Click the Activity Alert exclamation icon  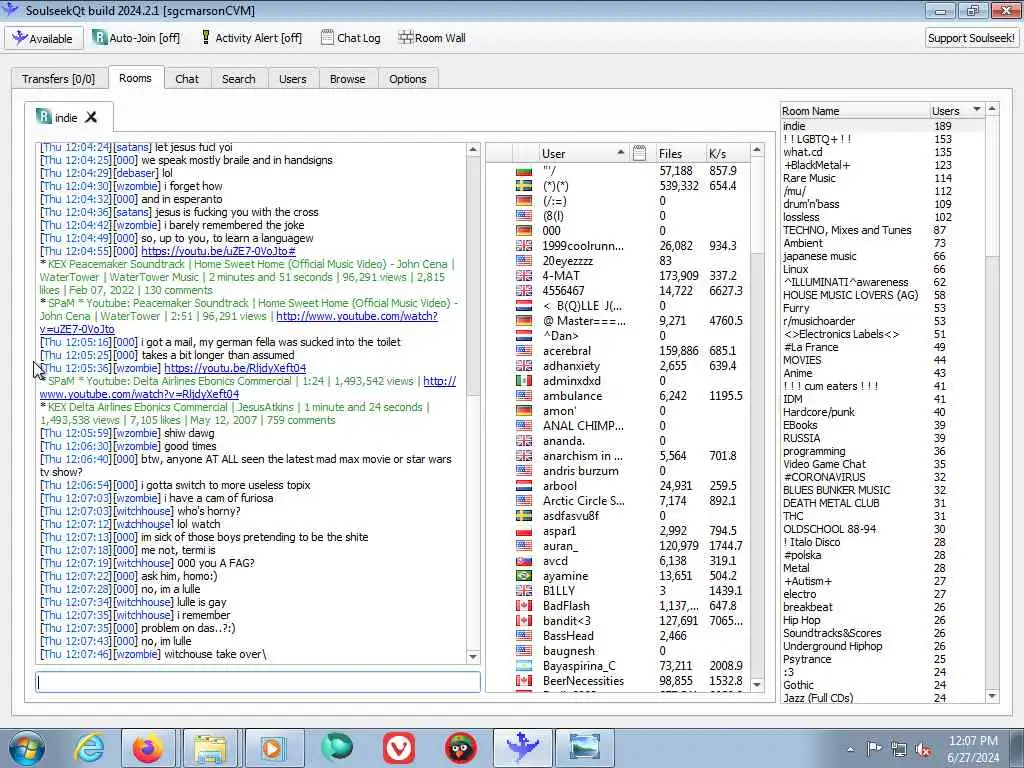tap(206, 37)
